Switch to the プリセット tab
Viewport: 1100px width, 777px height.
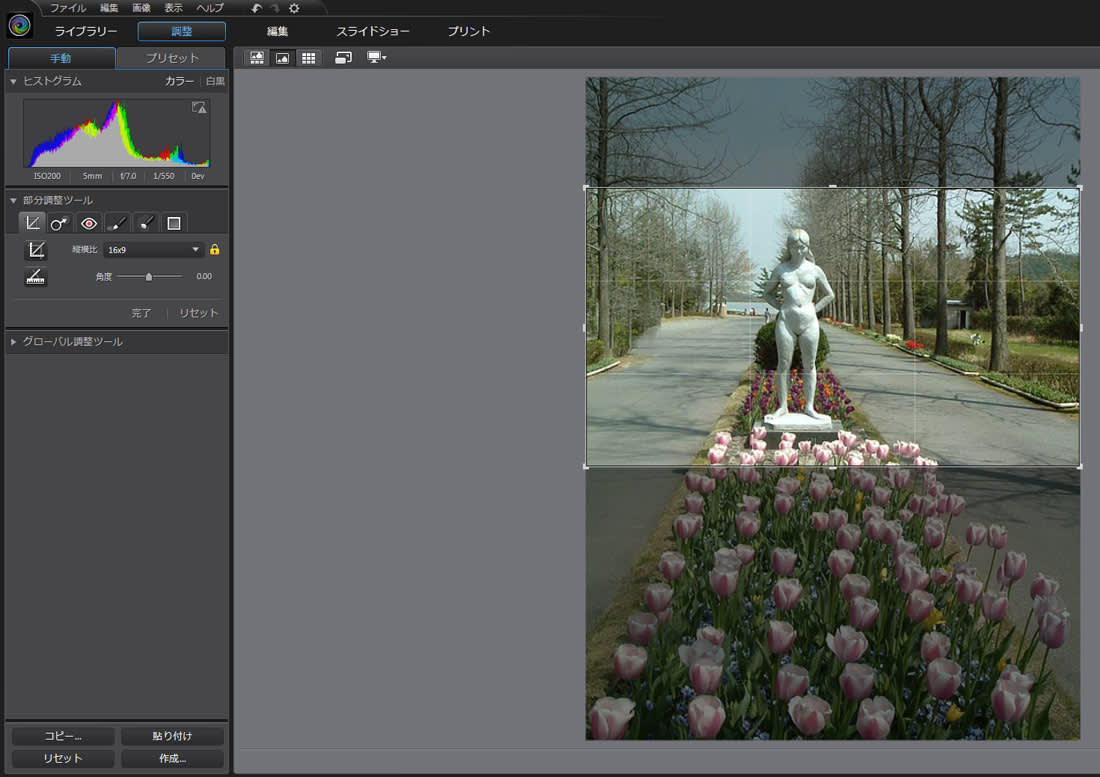coord(172,58)
